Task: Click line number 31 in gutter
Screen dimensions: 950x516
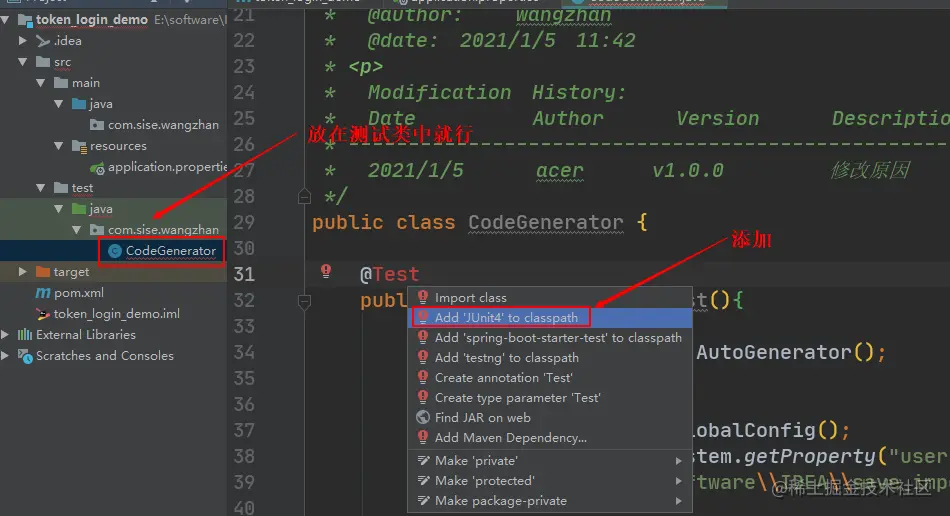Action: 244,274
